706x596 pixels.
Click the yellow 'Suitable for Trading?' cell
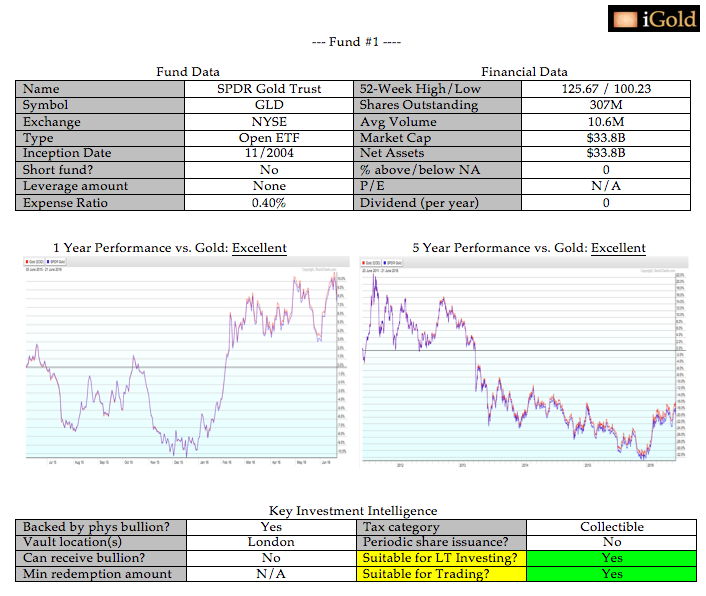tap(441, 574)
